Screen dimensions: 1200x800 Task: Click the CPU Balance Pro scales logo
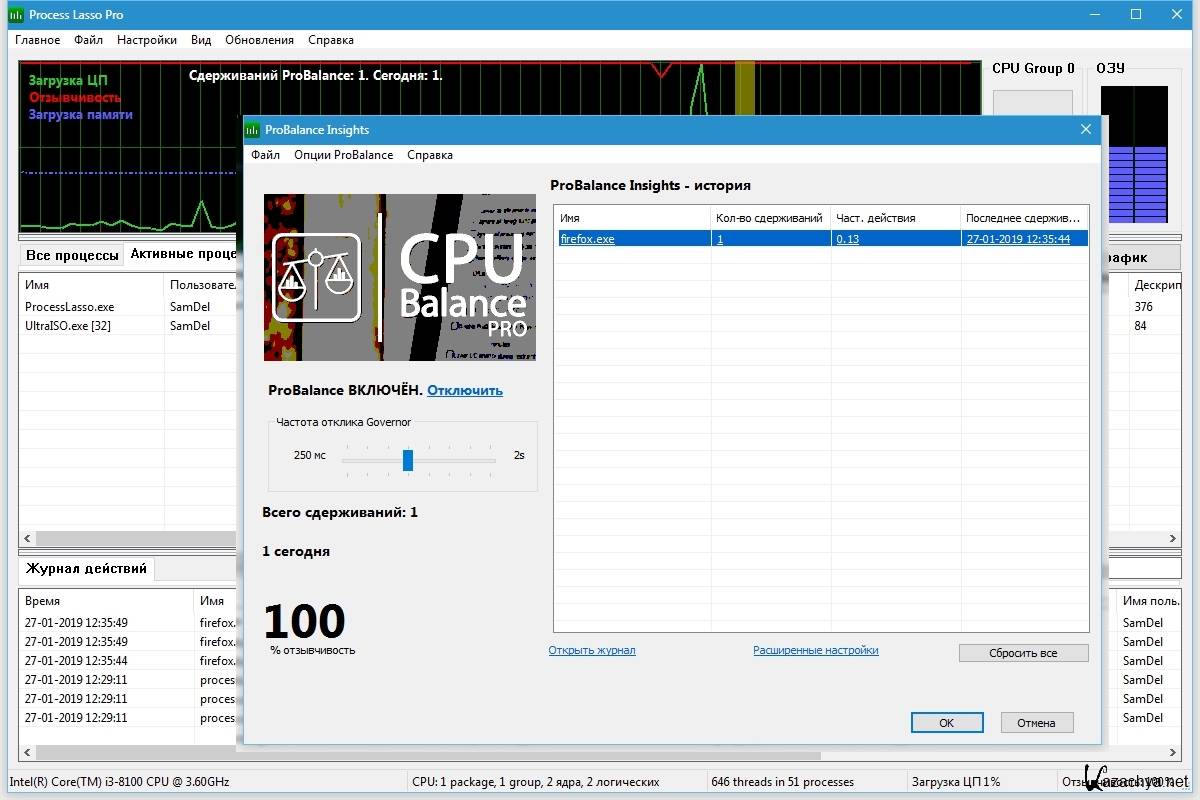click(x=316, y=278)
